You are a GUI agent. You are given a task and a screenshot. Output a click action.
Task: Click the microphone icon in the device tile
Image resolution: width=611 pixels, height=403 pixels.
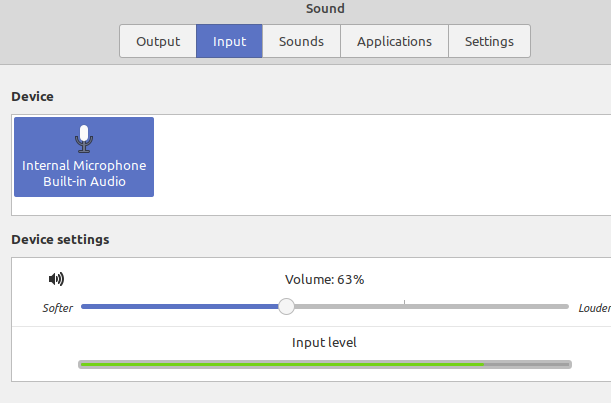(84, 139)
